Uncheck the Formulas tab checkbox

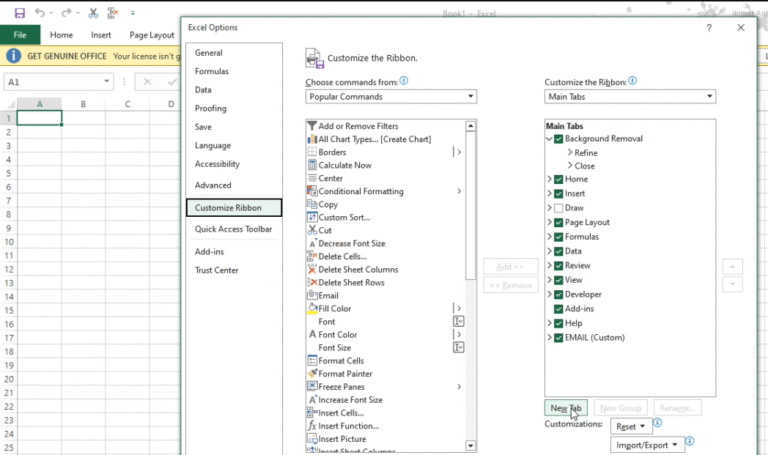point(558,237)
